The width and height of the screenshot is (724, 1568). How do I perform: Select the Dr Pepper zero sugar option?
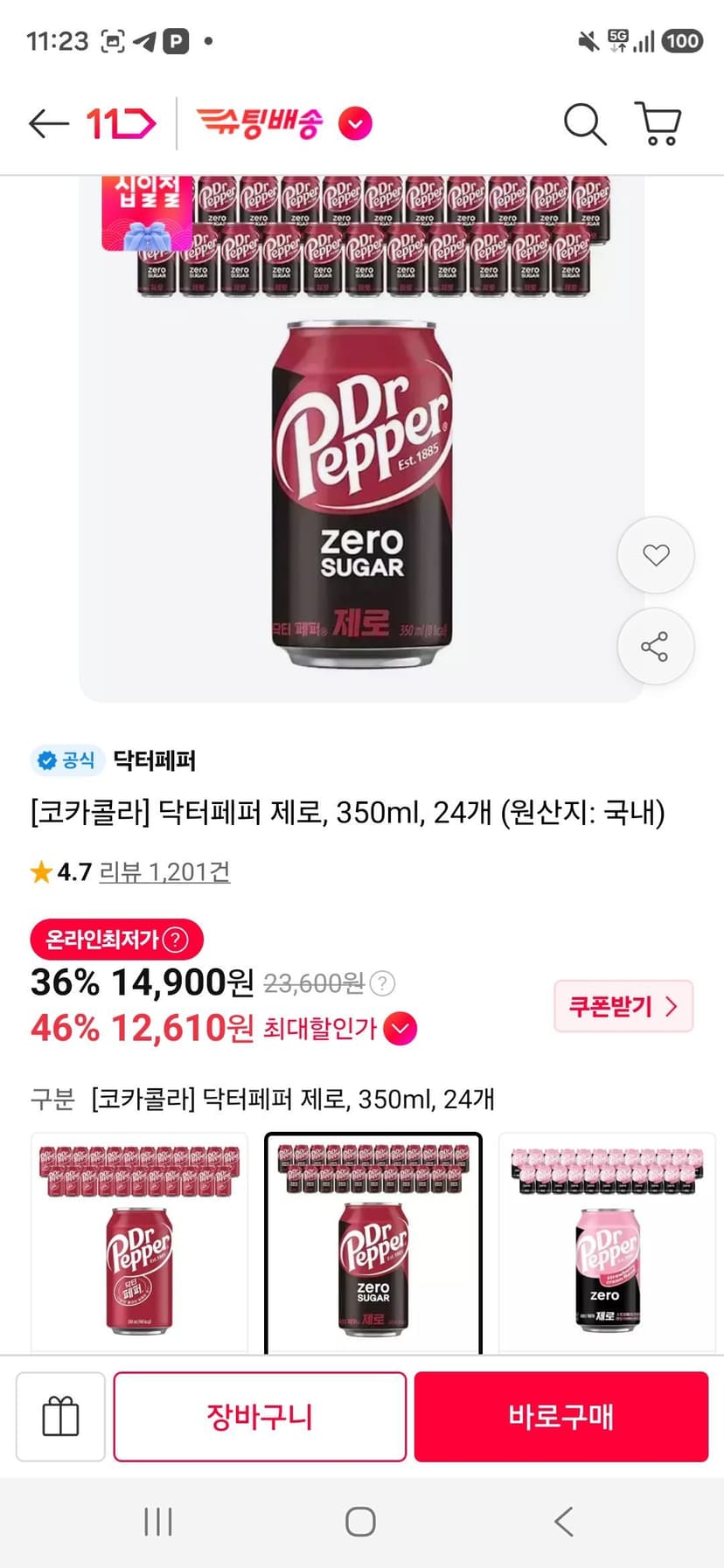click(373, 1243)
